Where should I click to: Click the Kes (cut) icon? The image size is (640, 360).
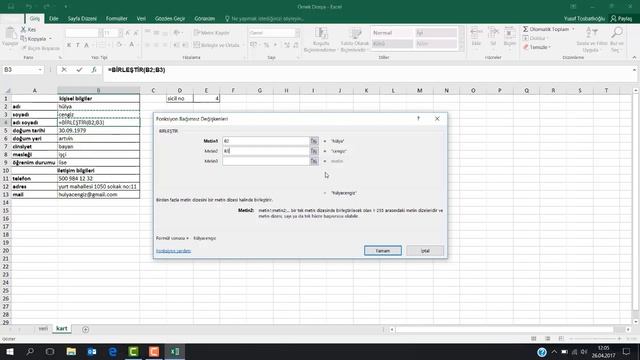[24, 29]
